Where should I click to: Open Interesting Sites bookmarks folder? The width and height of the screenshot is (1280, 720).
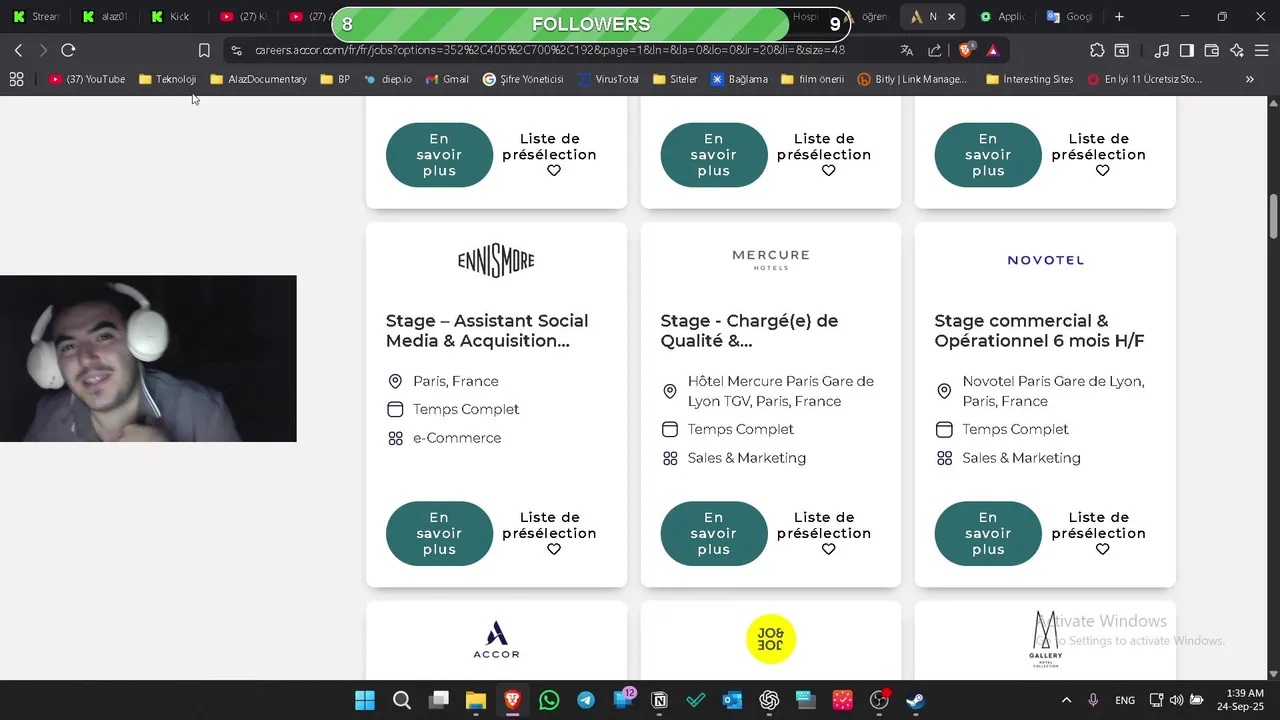coord(1030,79)
